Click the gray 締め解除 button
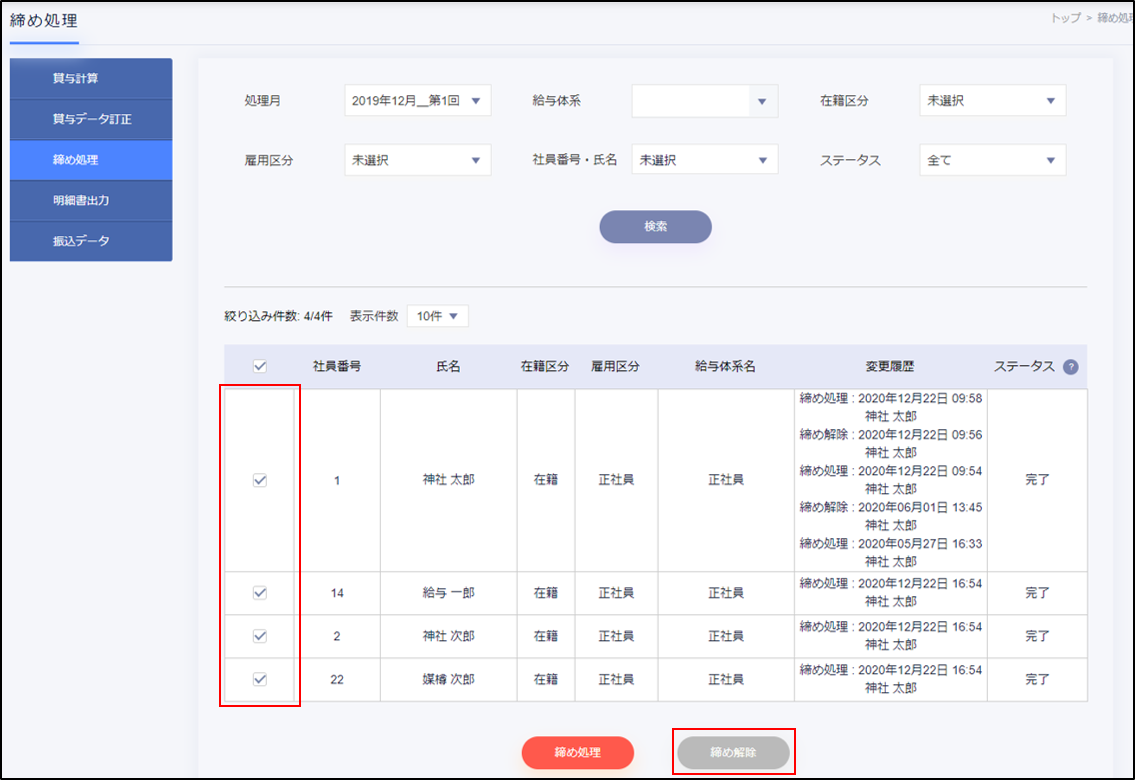 tap(733, 752)
